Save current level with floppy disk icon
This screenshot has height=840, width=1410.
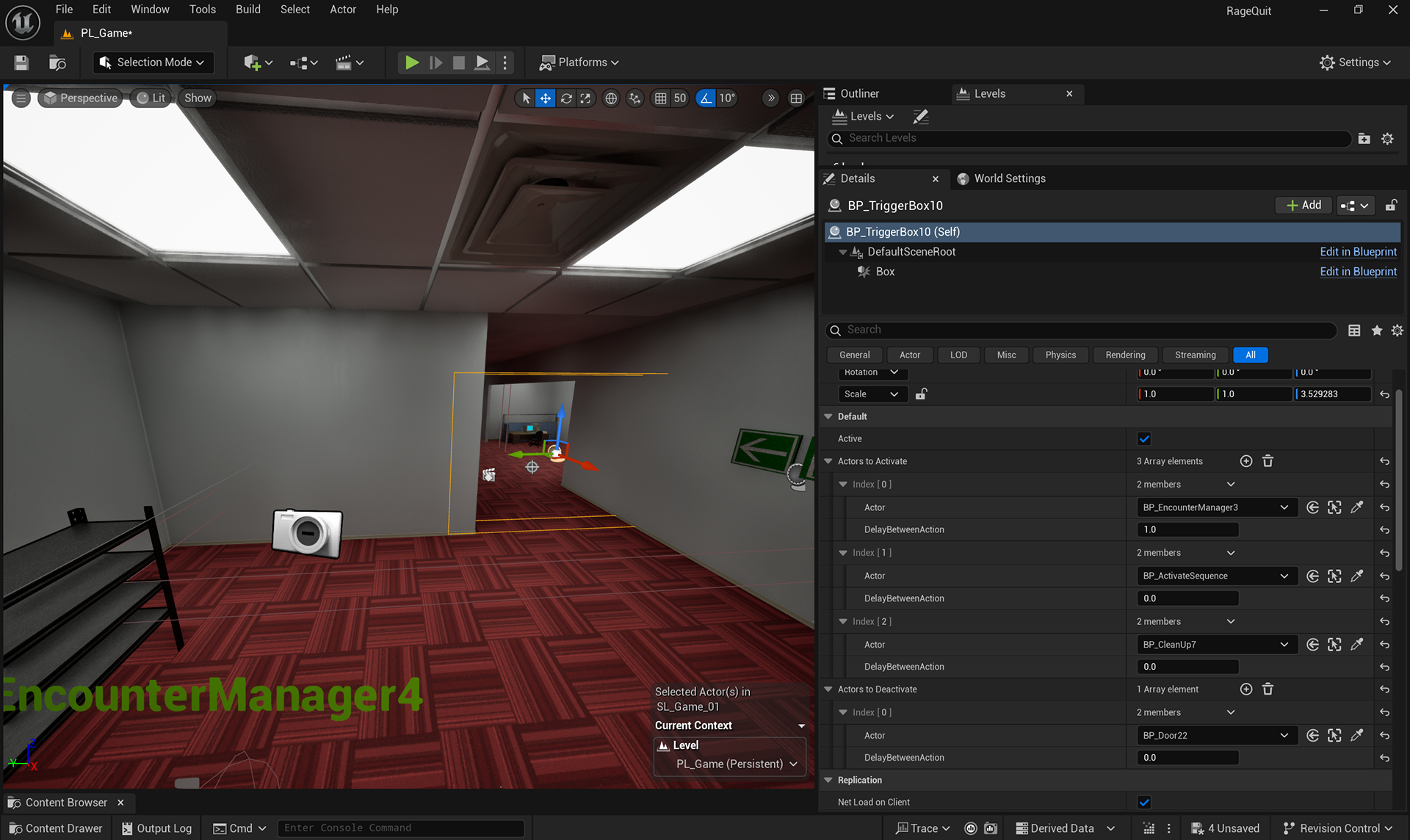pyautogui.click(x=21, y=62)
